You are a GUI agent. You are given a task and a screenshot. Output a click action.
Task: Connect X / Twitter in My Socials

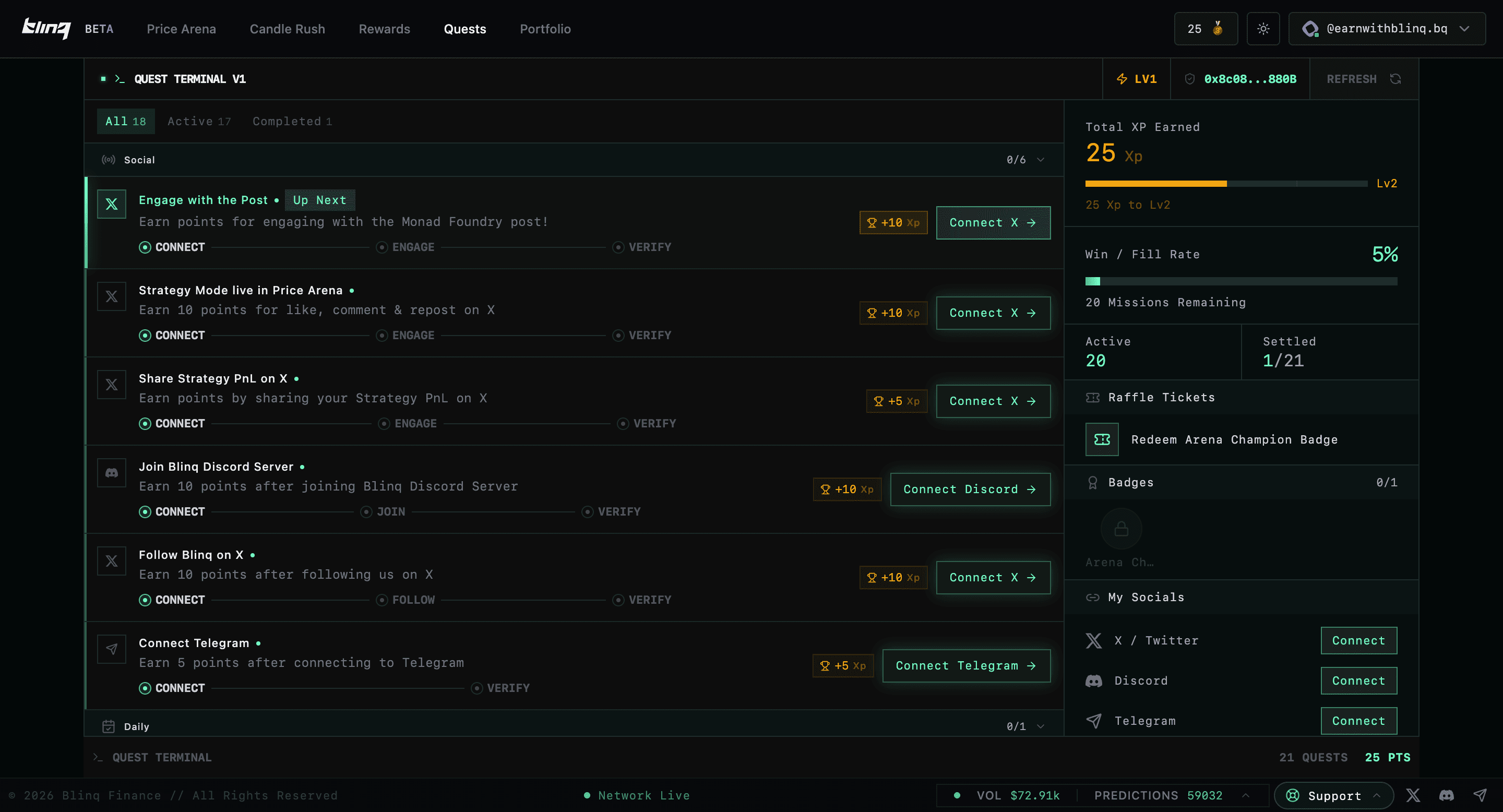1358,640
